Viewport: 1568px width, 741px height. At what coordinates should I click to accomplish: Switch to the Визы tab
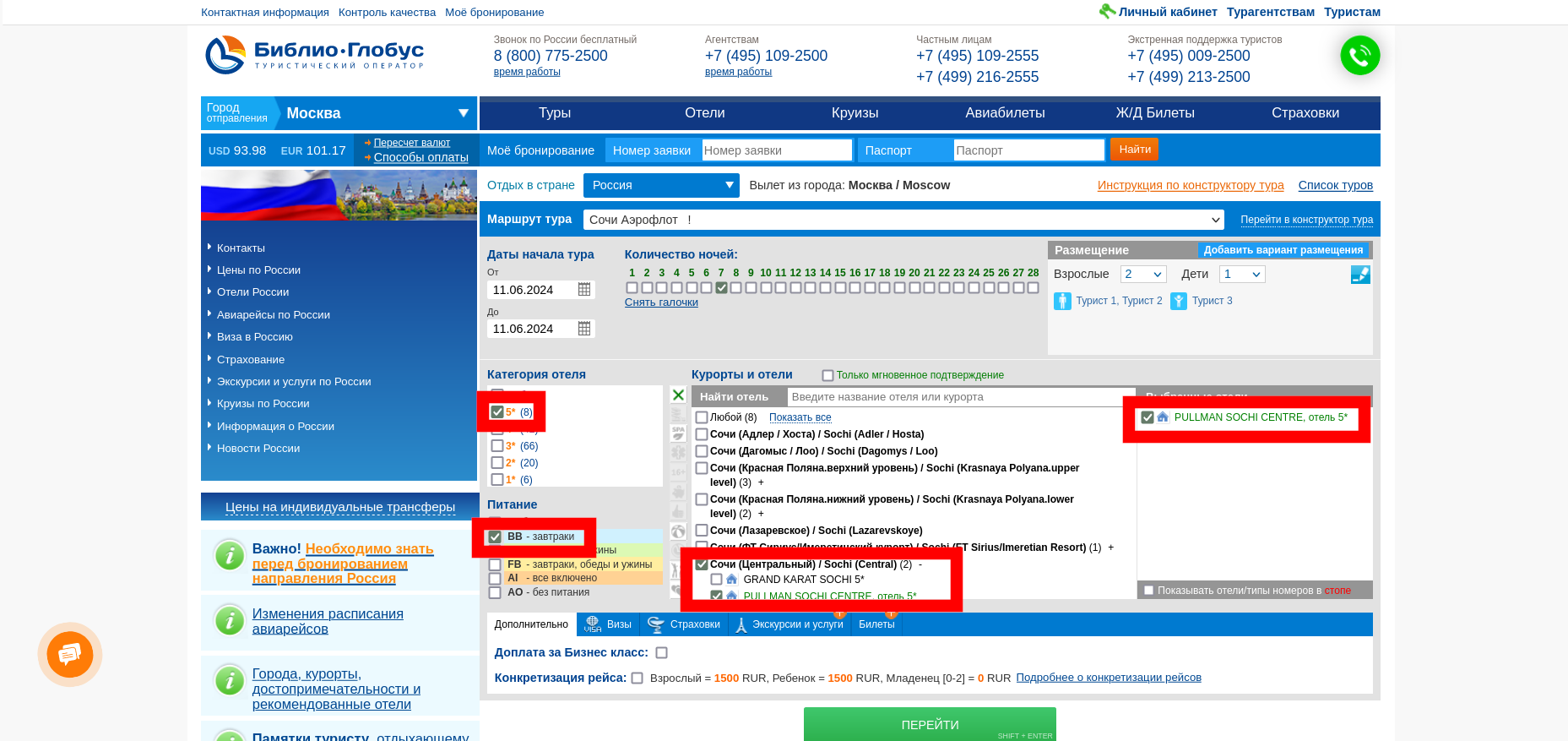coord(609,624)
